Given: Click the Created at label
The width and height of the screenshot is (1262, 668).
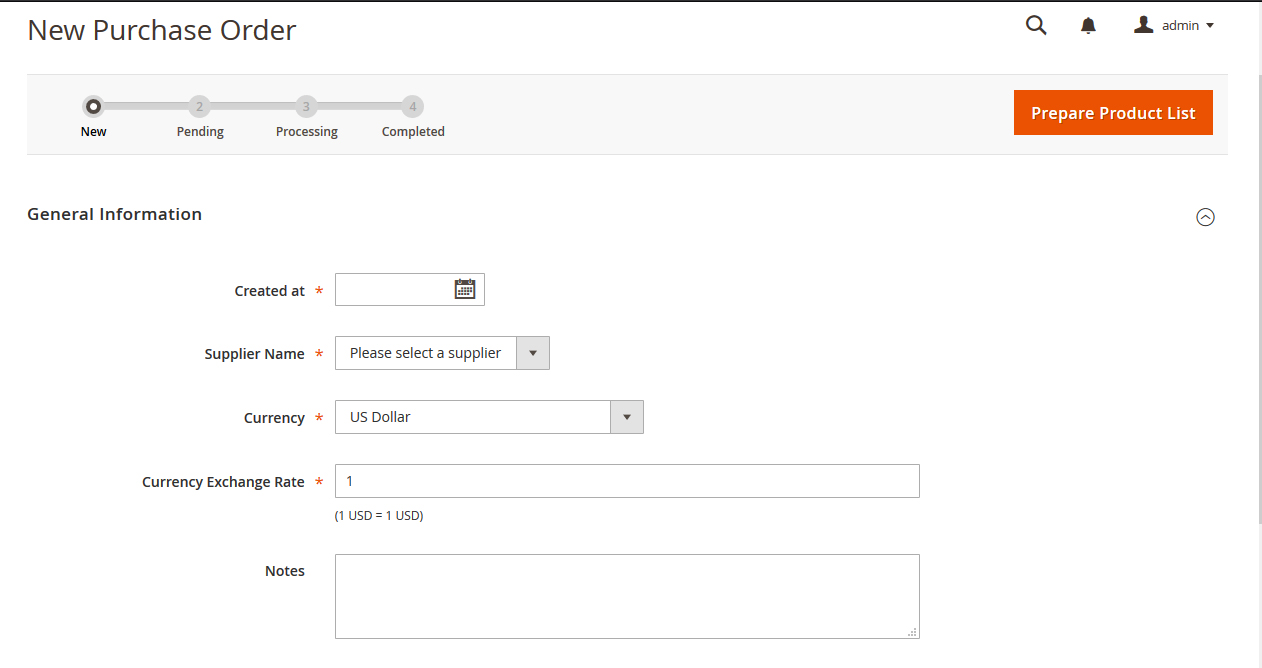Looking at the screenshot, I should (x=269, y=291).
